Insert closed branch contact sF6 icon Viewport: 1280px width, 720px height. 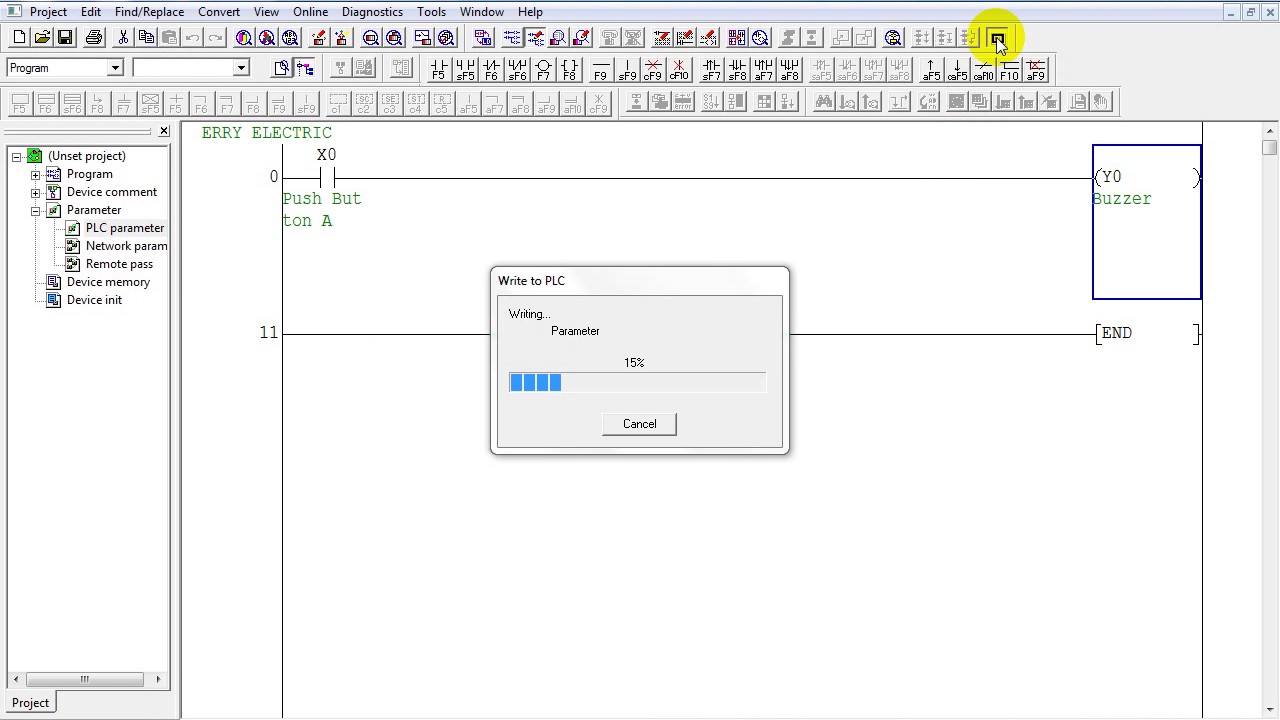coord(517,69)
